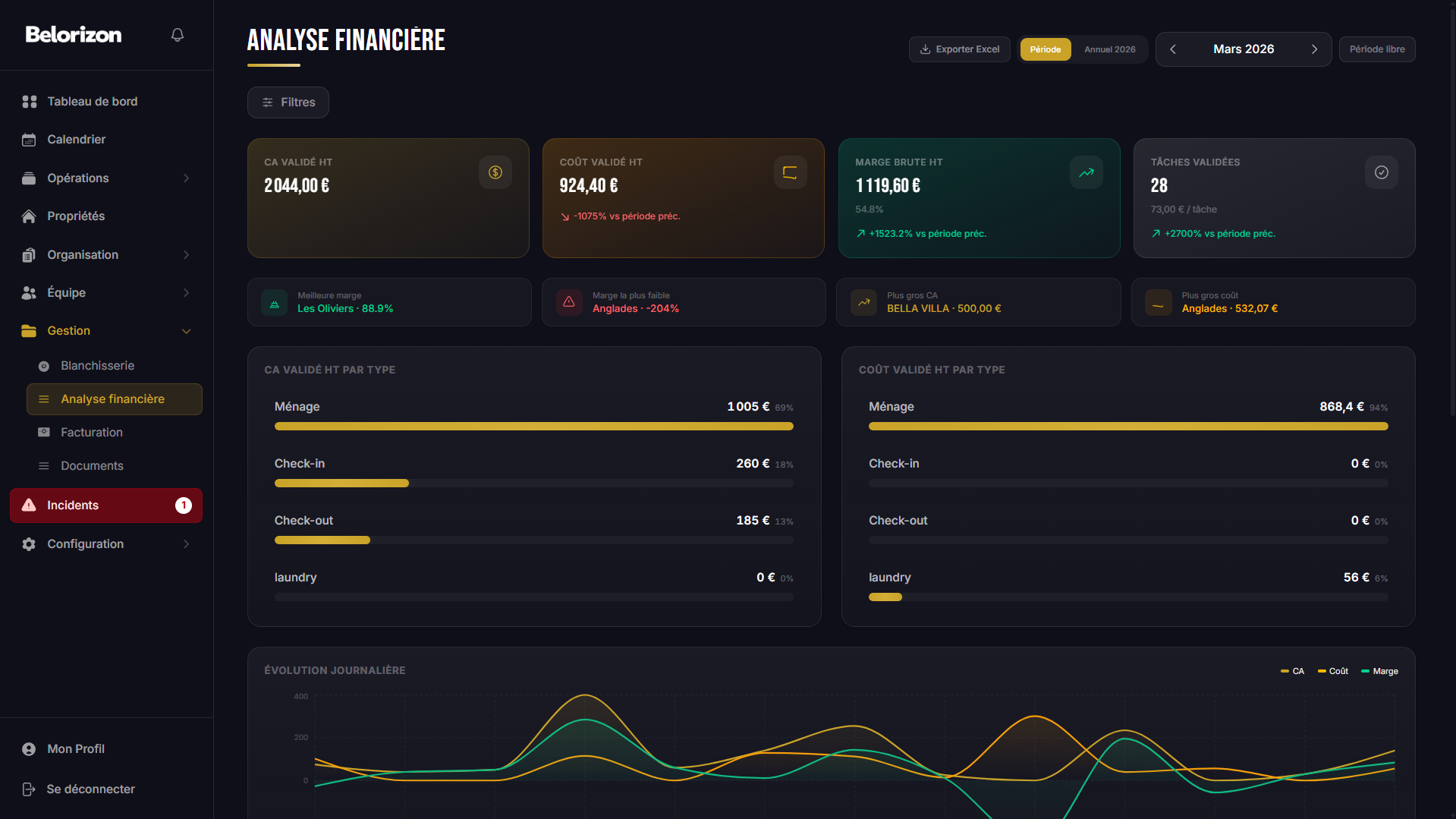1456x819 pixels.
Task: Expand the Configuration submenu chevron
Action: [186, 544]
